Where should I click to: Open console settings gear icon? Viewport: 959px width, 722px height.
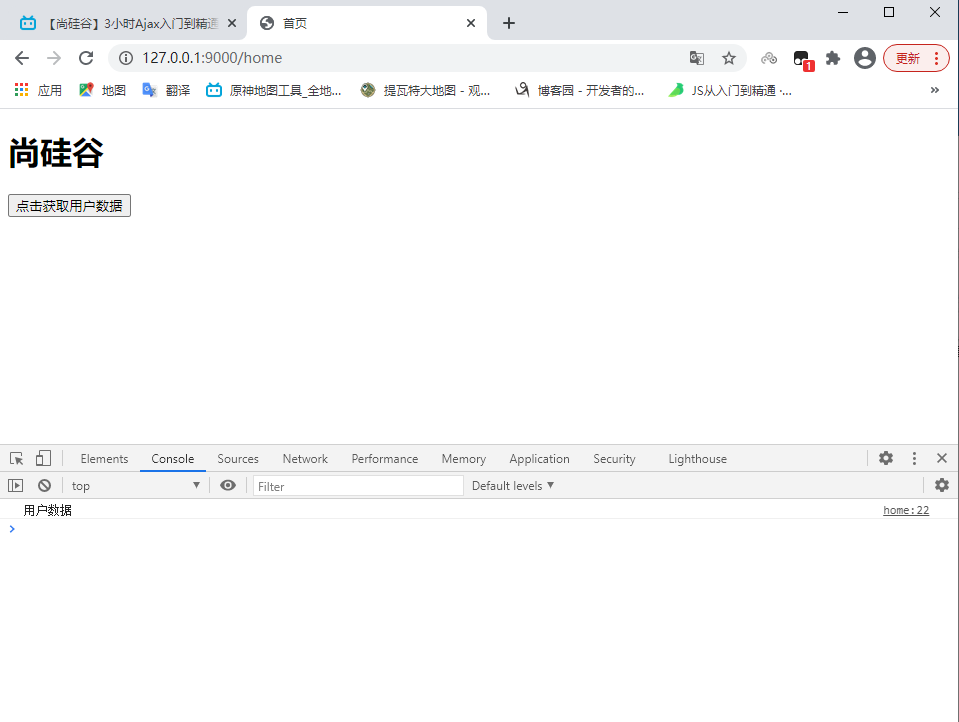[942, 485]
